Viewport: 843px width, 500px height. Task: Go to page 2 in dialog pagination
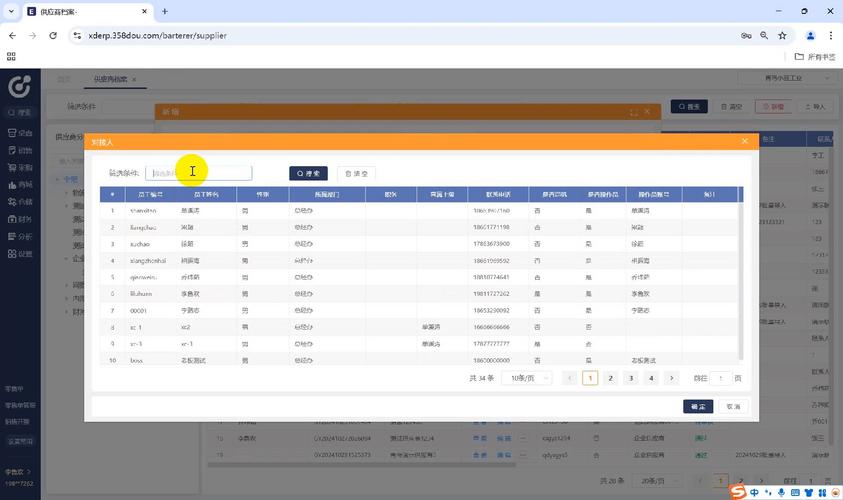pyautogui.click(x=610, y=378)
